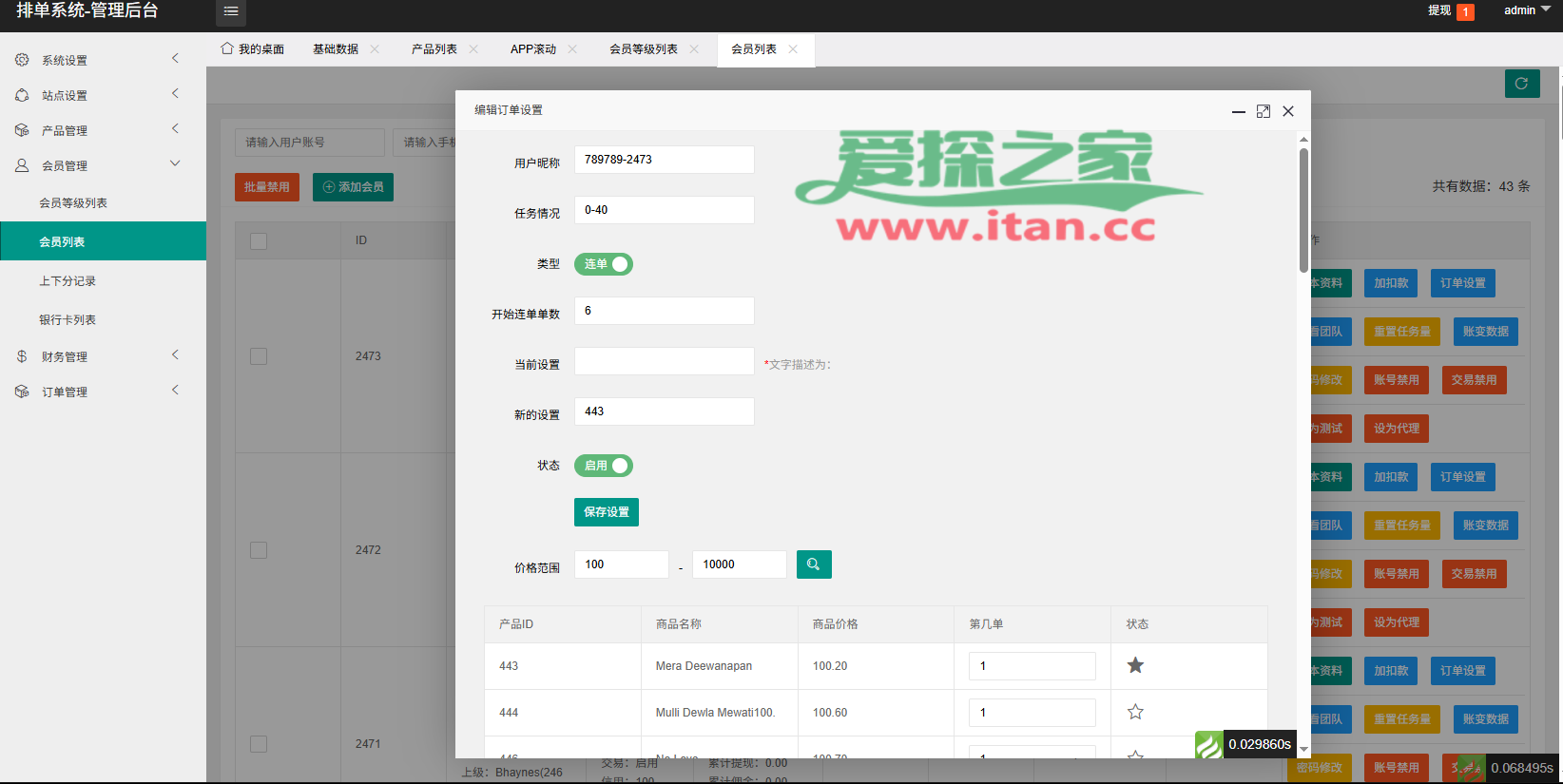Select the filled star for product 443
The width and height of the screenshot is (1563, 784).
(1135, 665)
